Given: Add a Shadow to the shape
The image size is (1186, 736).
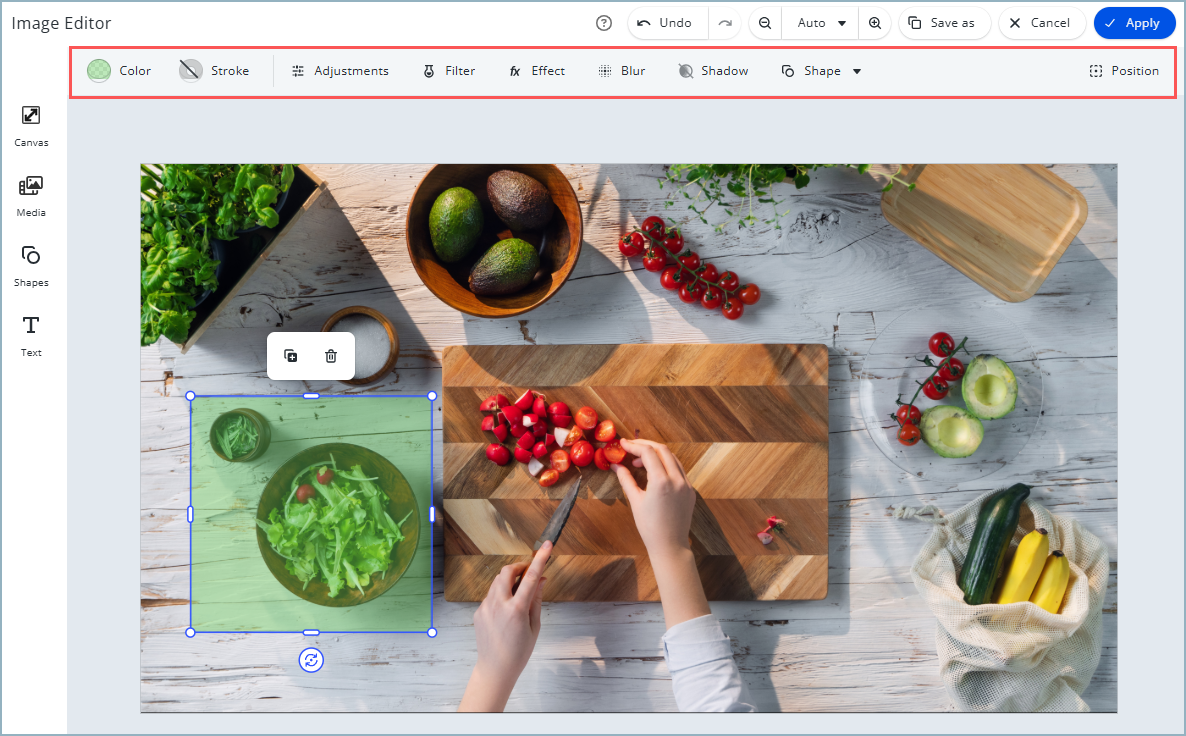Looking at the screenshot, I should coord(713,70).
